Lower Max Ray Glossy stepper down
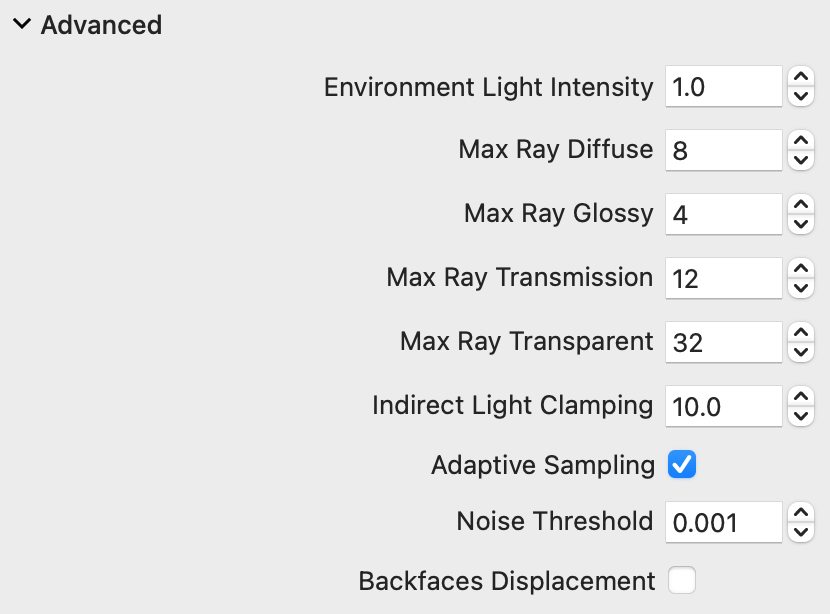 point(800,224)
